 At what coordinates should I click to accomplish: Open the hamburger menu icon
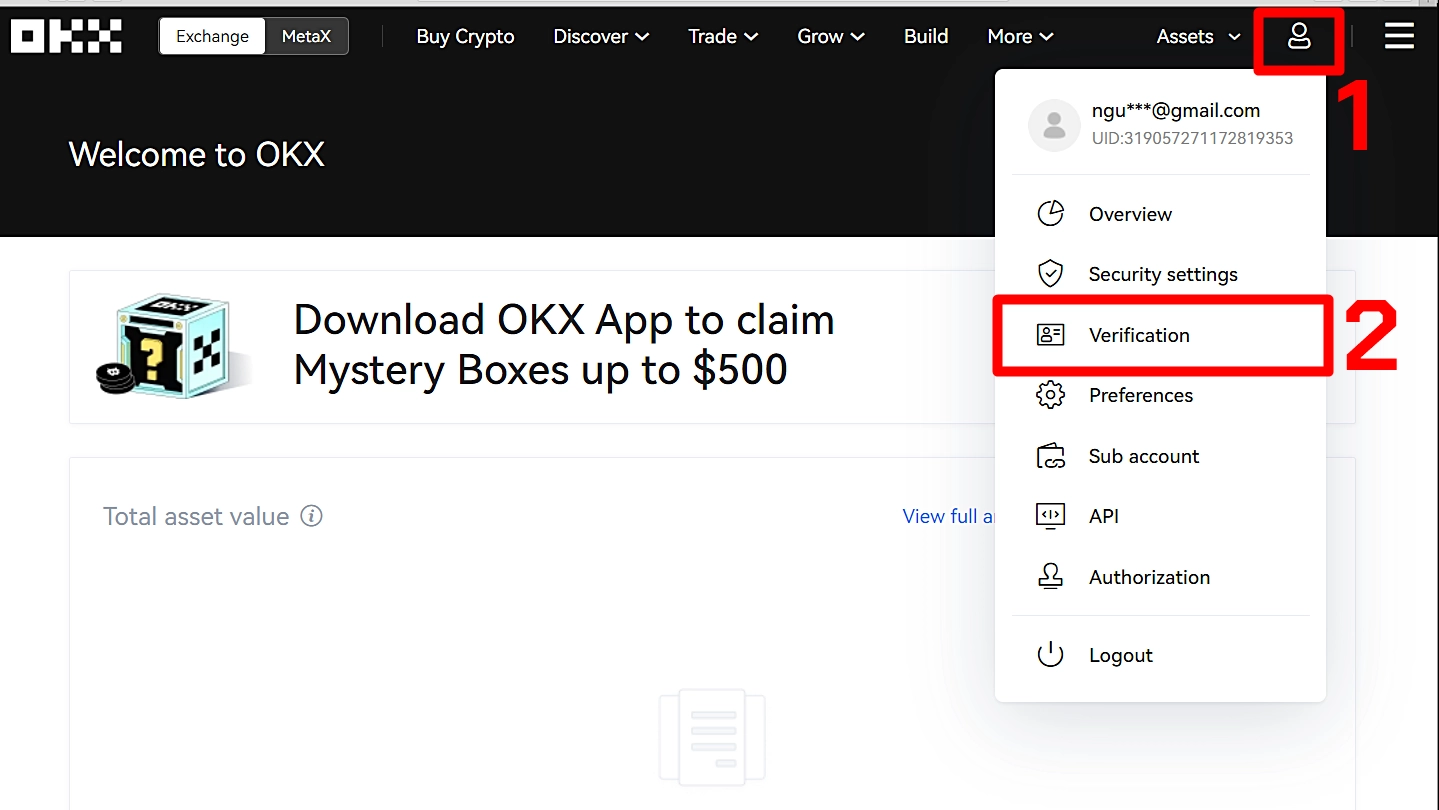pos(1399,37)
